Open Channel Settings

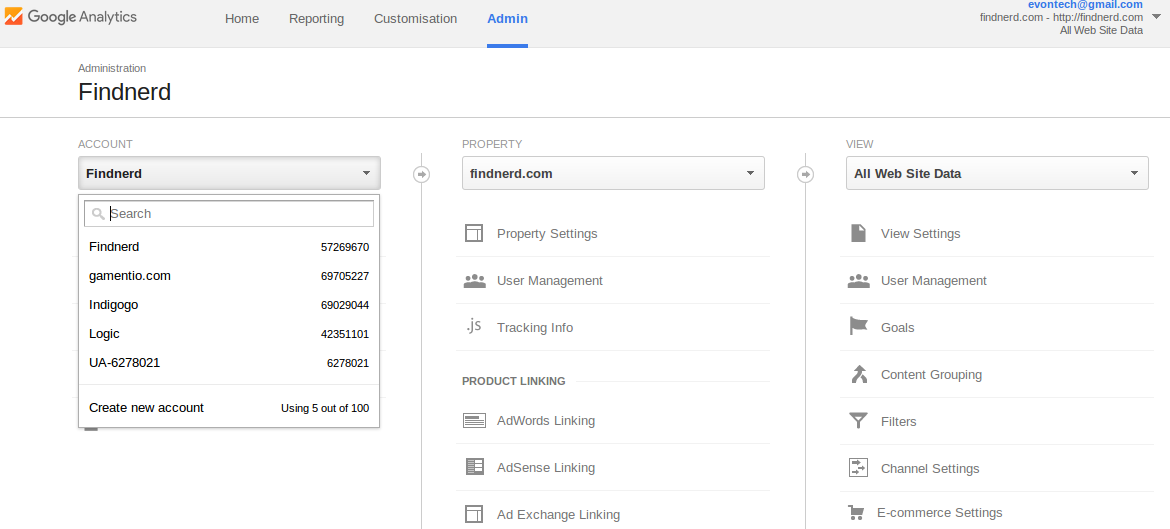[930, 469]
